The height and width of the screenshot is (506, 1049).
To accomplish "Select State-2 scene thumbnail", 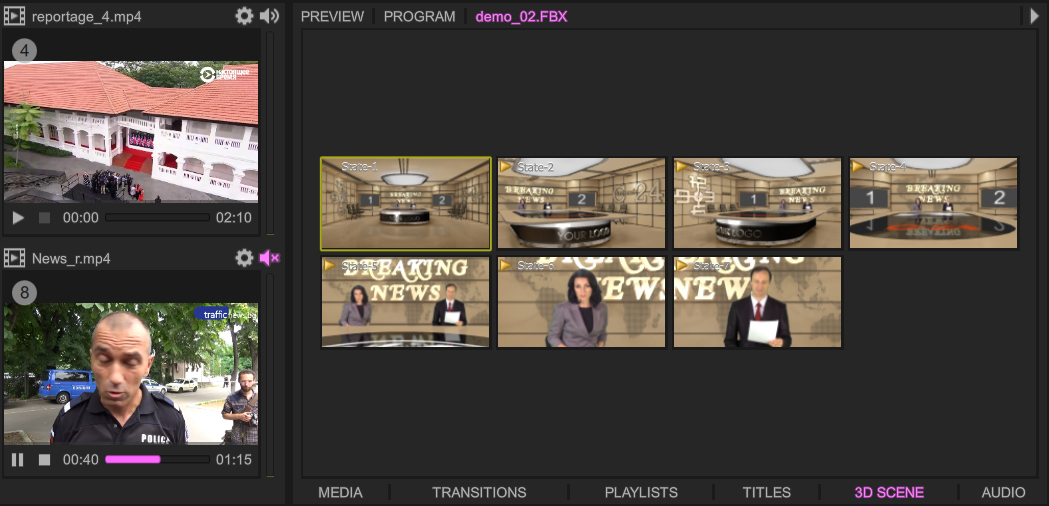I will tap(581, 203).
